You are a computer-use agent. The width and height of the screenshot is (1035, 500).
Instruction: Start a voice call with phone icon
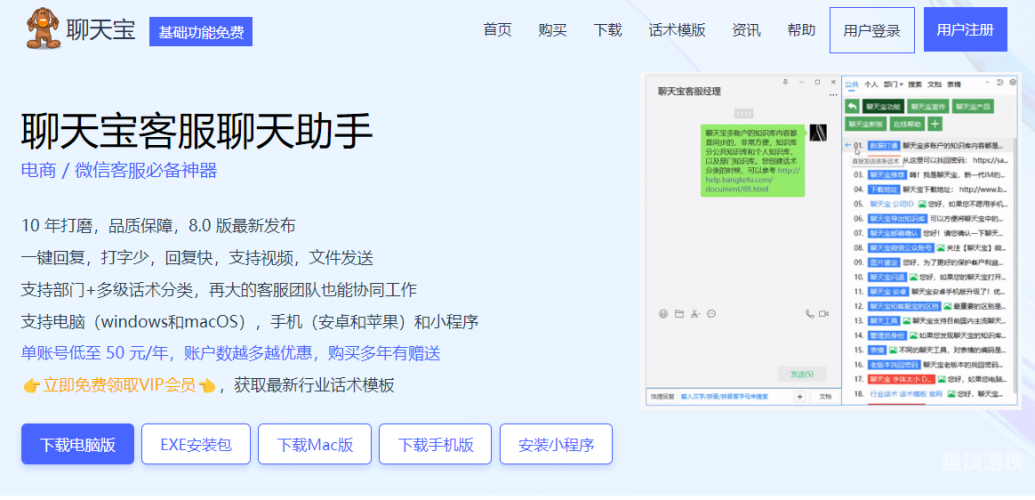[810, 314]
